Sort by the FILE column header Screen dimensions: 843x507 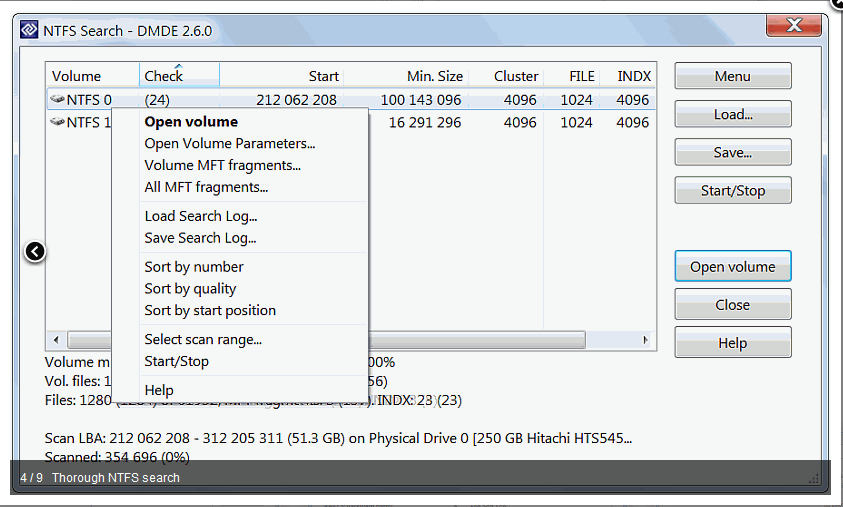(571, 76)
